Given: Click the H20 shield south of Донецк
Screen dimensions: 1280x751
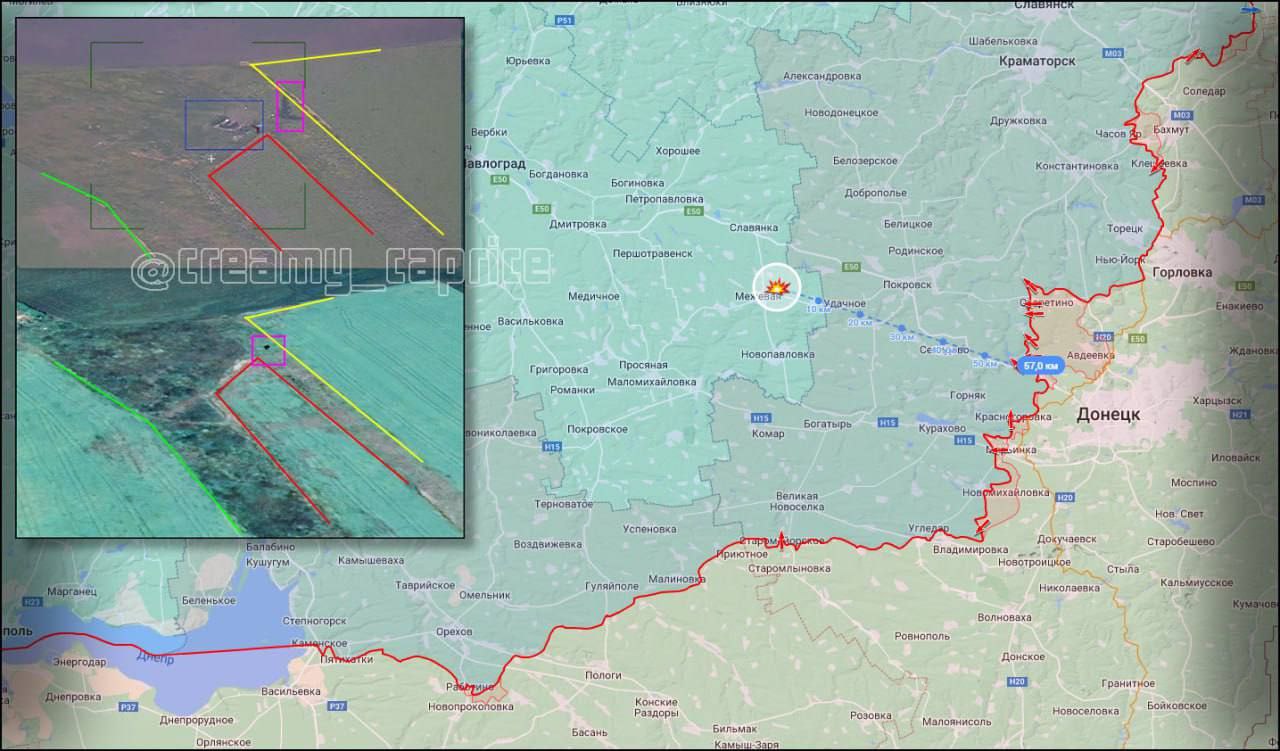Looking at the screenshot, I should [1065, 498].
